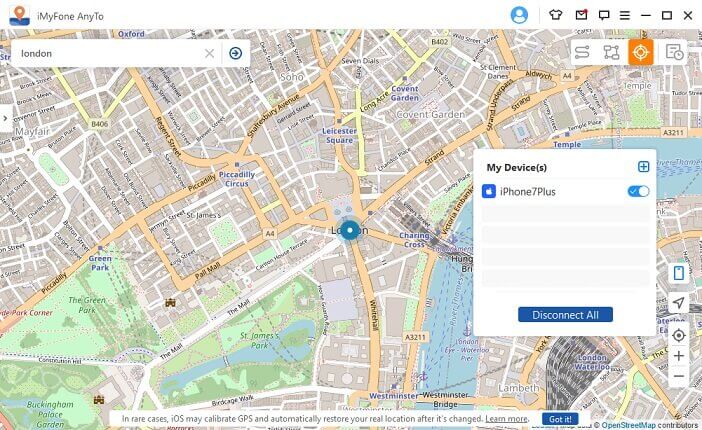Open the skin theme shirt icon
This screenshot has width=702, height=430.
[556, 15]
